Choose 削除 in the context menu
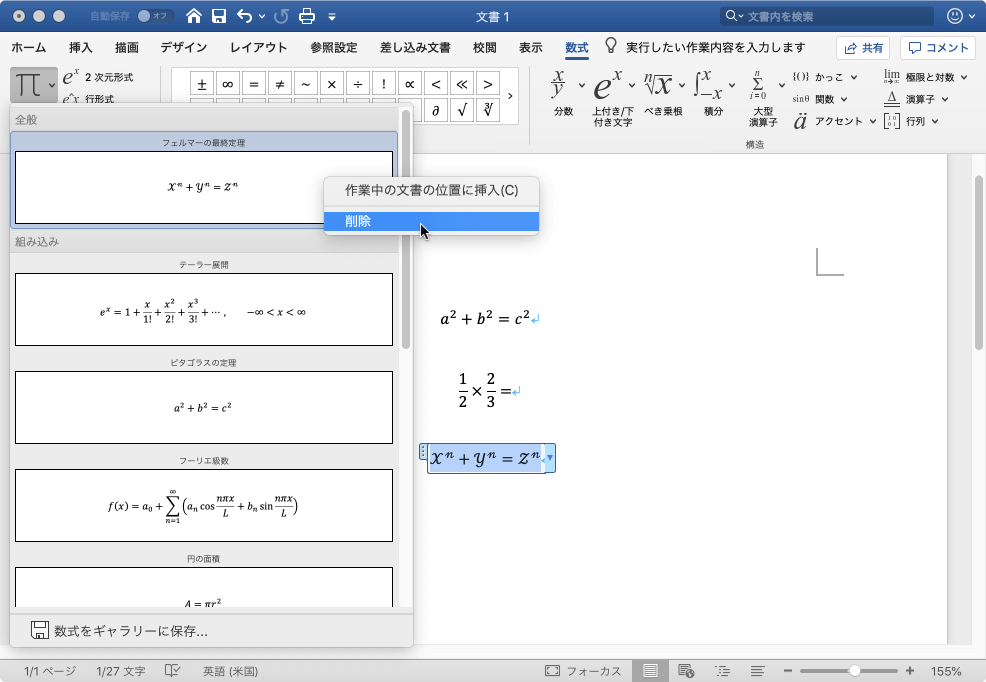Screen dimensions: 986x682 pos(431,221)
